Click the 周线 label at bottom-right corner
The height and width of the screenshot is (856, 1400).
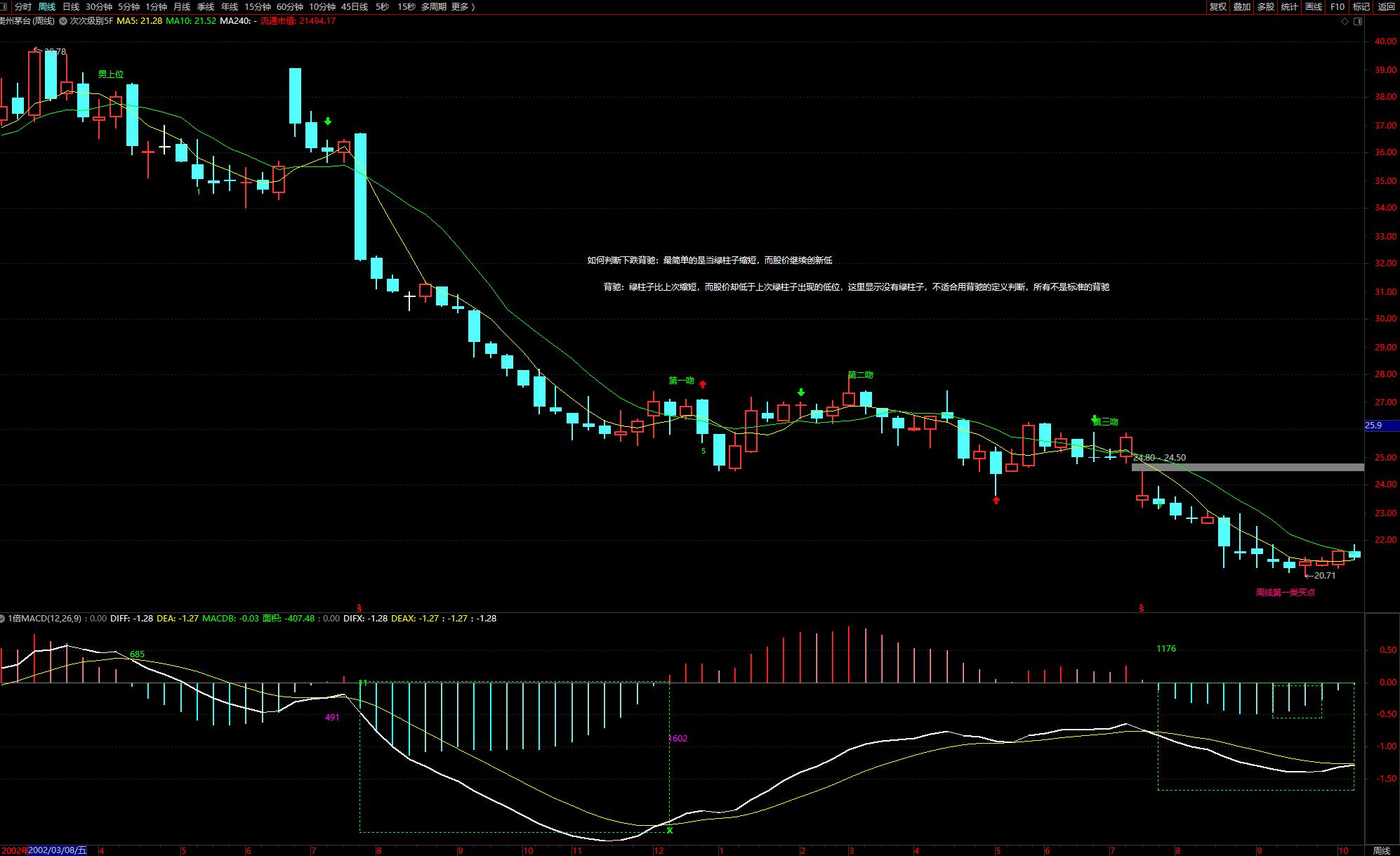pos(1381,850)
